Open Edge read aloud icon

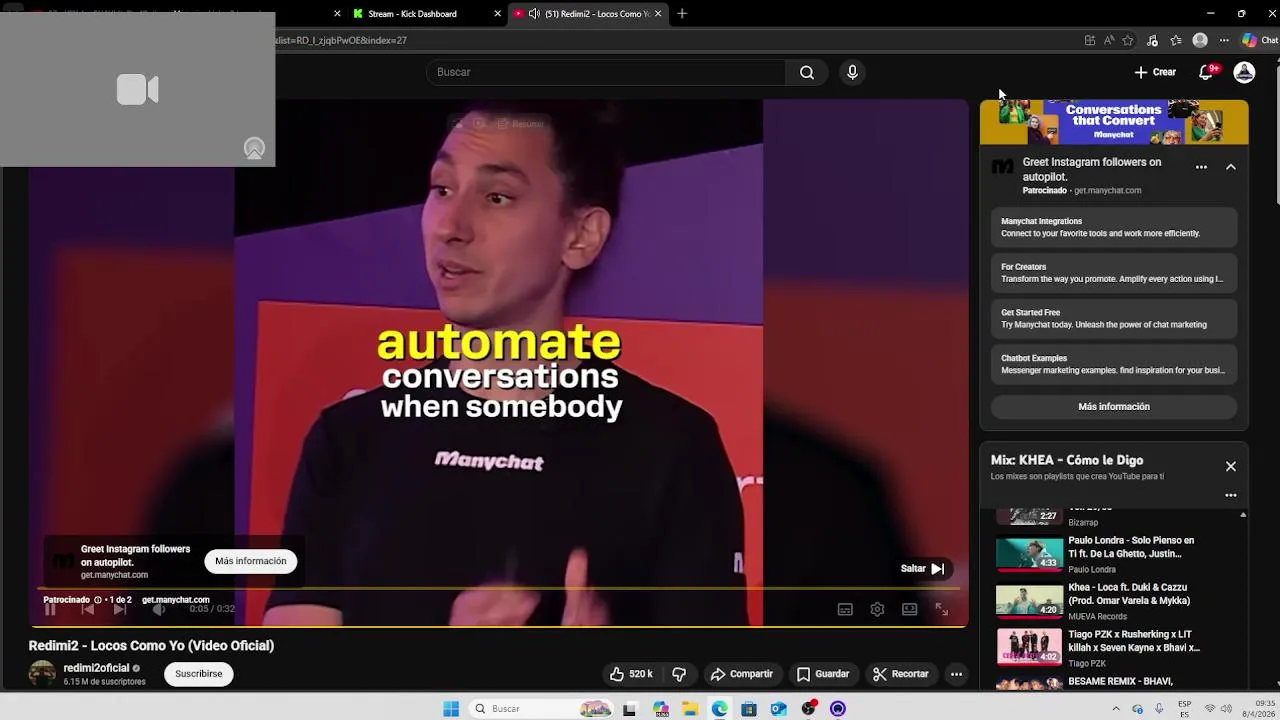[x=1109, y=40]
